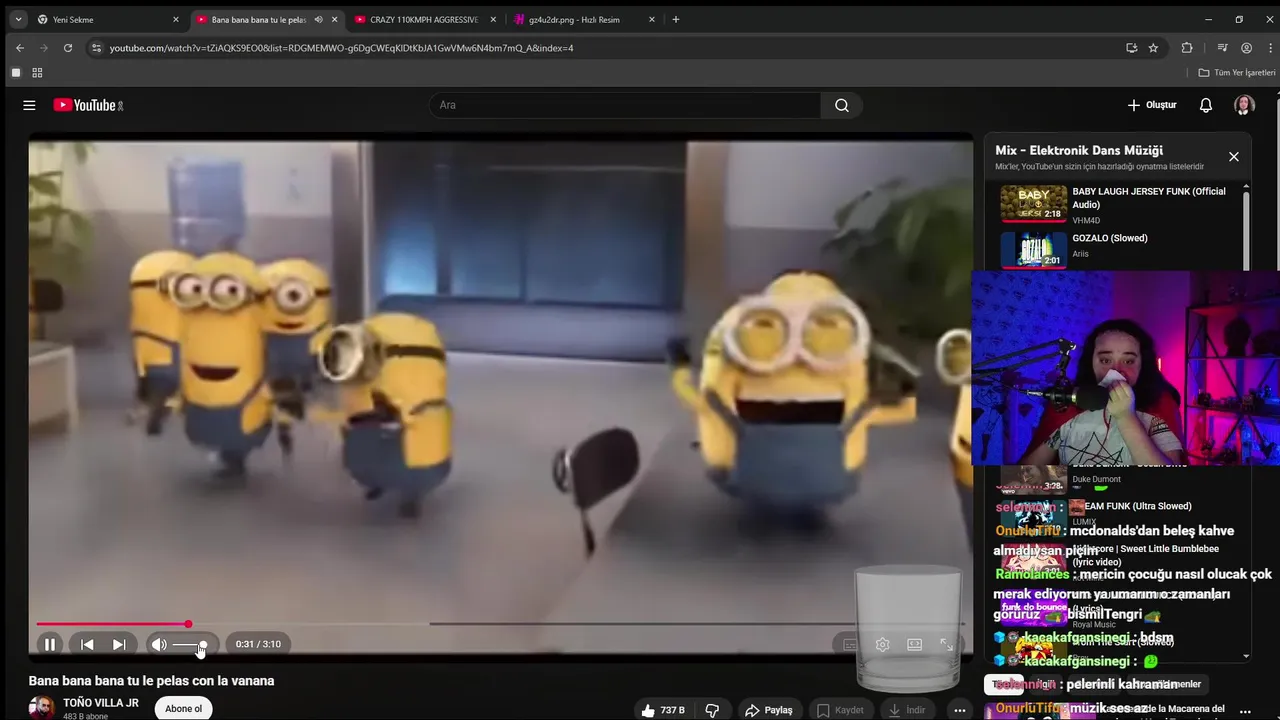Open browser extensions puzzle icon
Viewport: 1280px width, 720px height.
[x=1187, y=48]
